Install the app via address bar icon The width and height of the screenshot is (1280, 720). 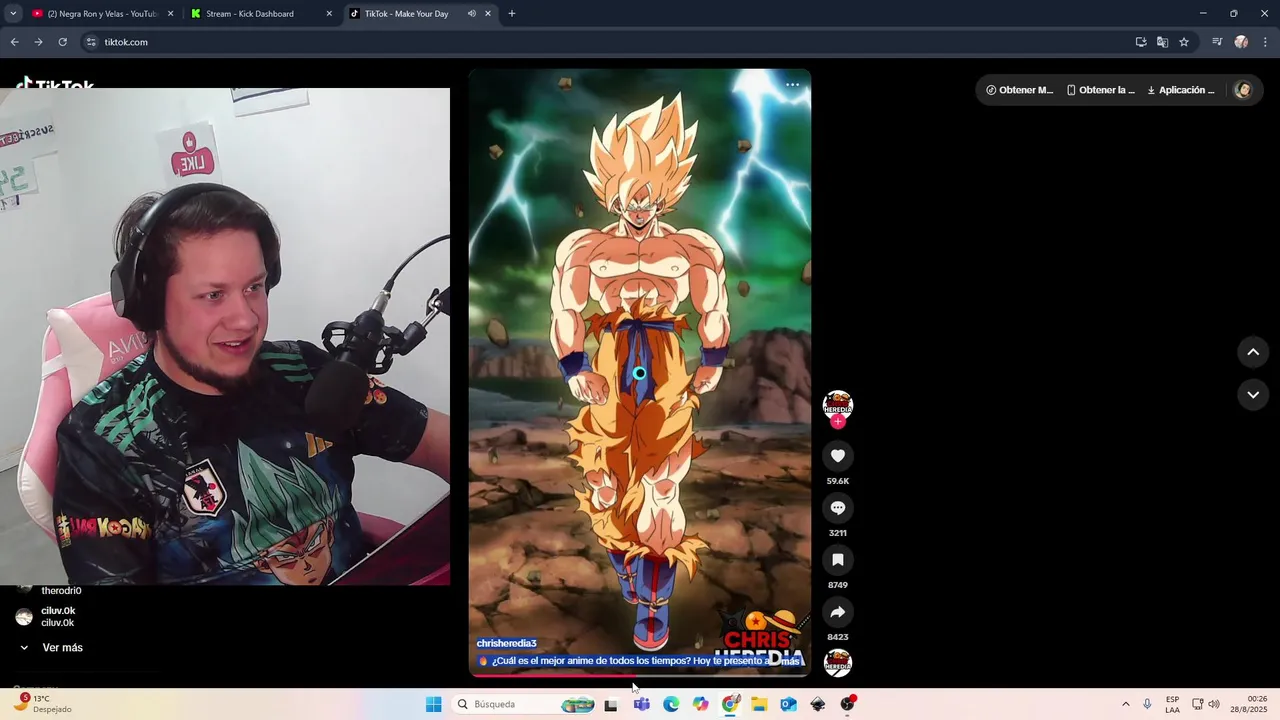1141,42
